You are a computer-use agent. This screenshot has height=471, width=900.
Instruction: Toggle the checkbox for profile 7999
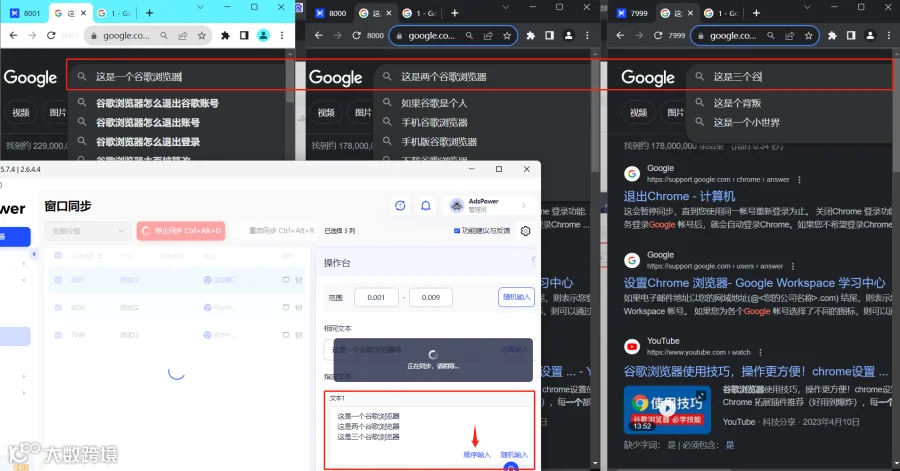58,335
